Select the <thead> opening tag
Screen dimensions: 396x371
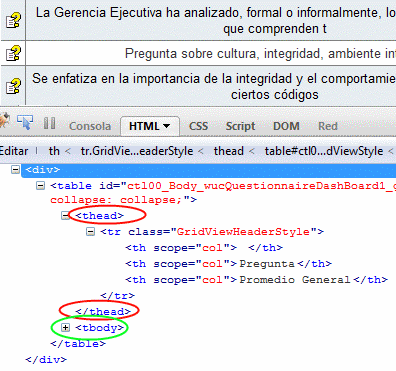click(99, 216)
